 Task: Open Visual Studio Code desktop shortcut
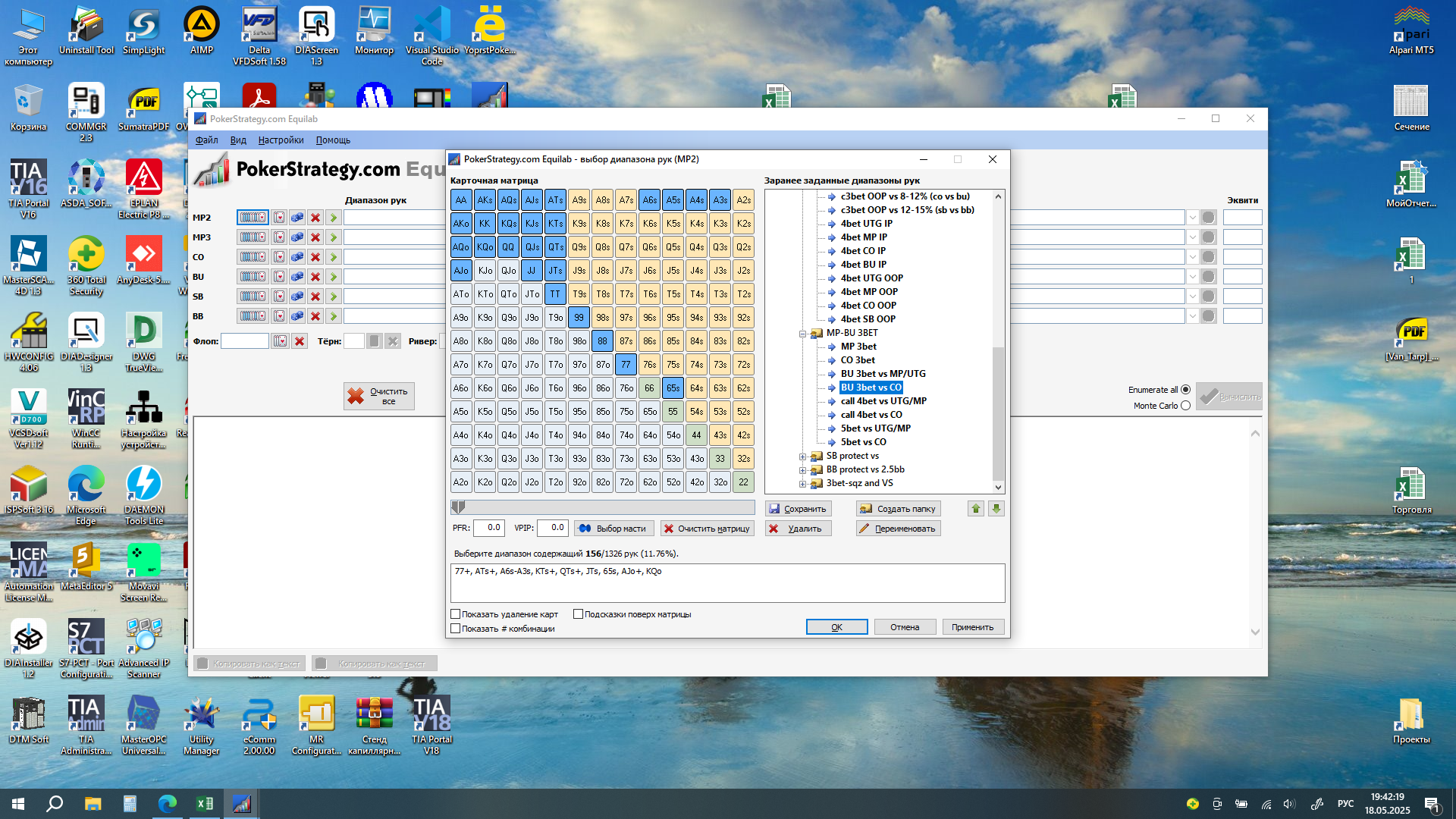tap(431, 35)
